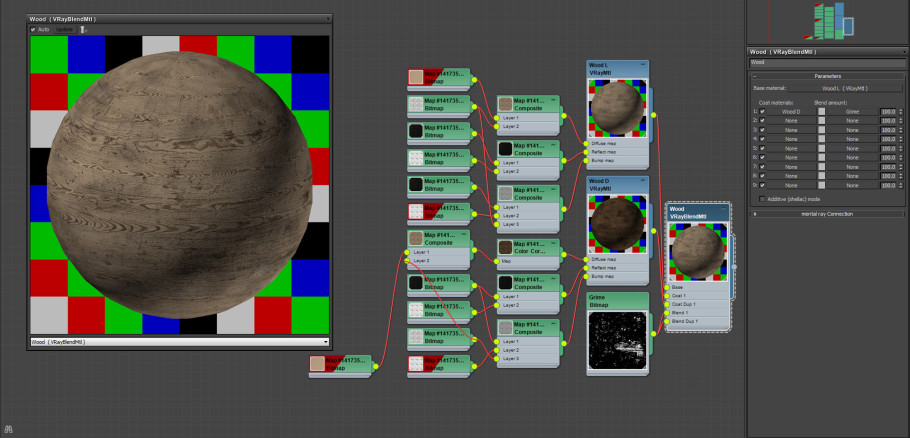The width and height of the screenshot is (910, 438).
Task: Click the Grime Bitmap output socket
Action: [653, 334]
